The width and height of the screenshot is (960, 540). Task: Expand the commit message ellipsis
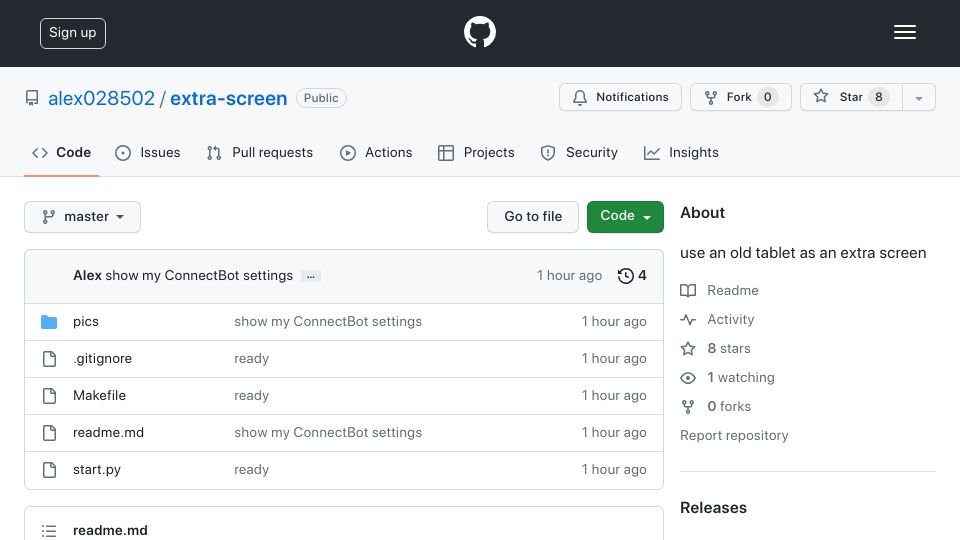click(311, 276)
